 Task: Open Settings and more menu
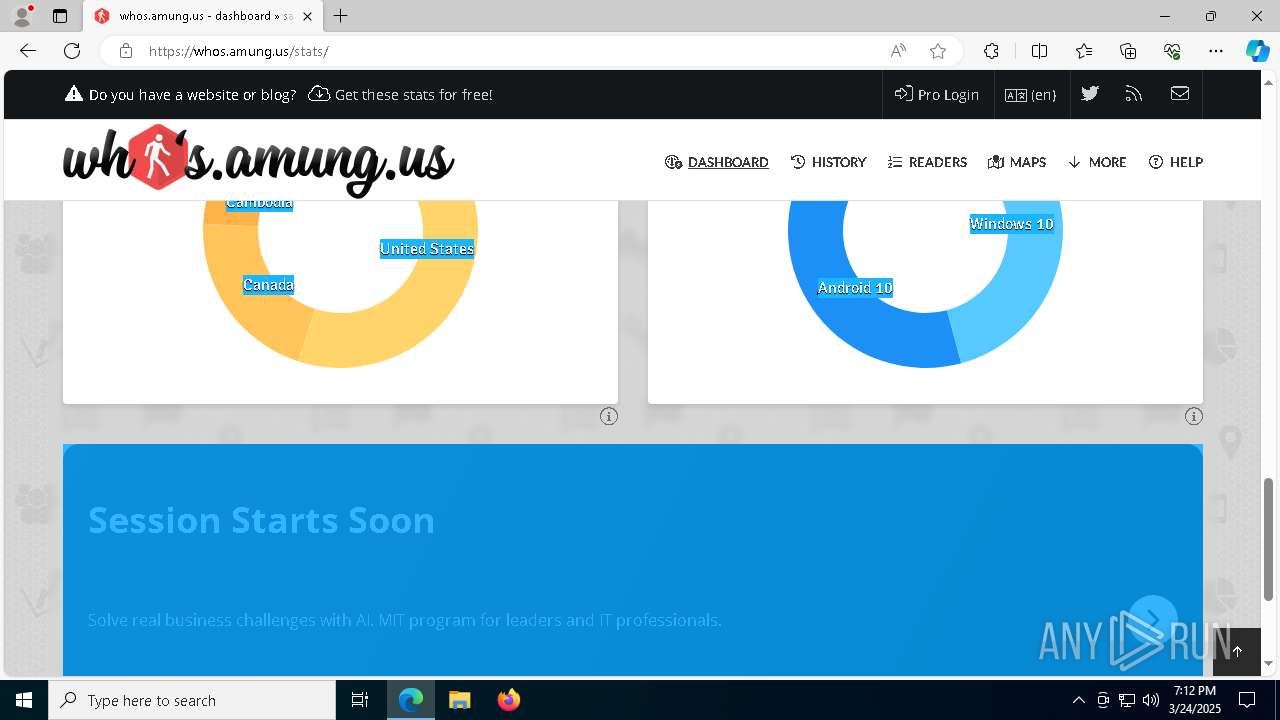click(x=1216, y=51)
